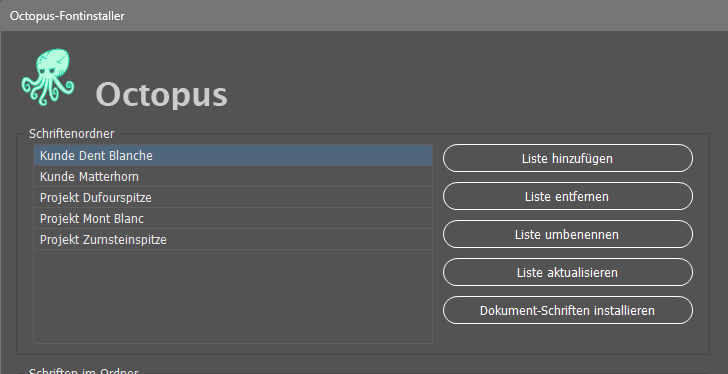Select Projekt Mont Blanc in Schriftenordner
The image size is (728, 374).
pyautogui.click(x=233, y=218)
